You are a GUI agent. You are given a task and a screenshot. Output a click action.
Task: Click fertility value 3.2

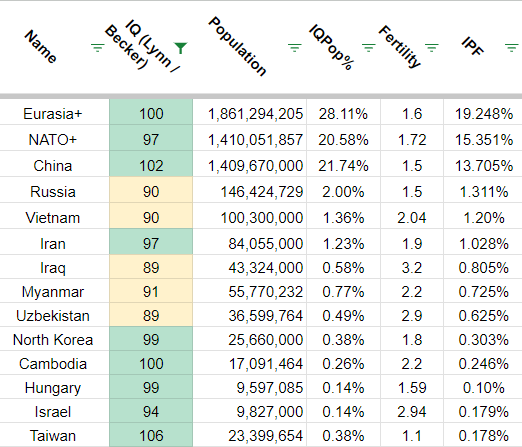click(x=412, y=268)
